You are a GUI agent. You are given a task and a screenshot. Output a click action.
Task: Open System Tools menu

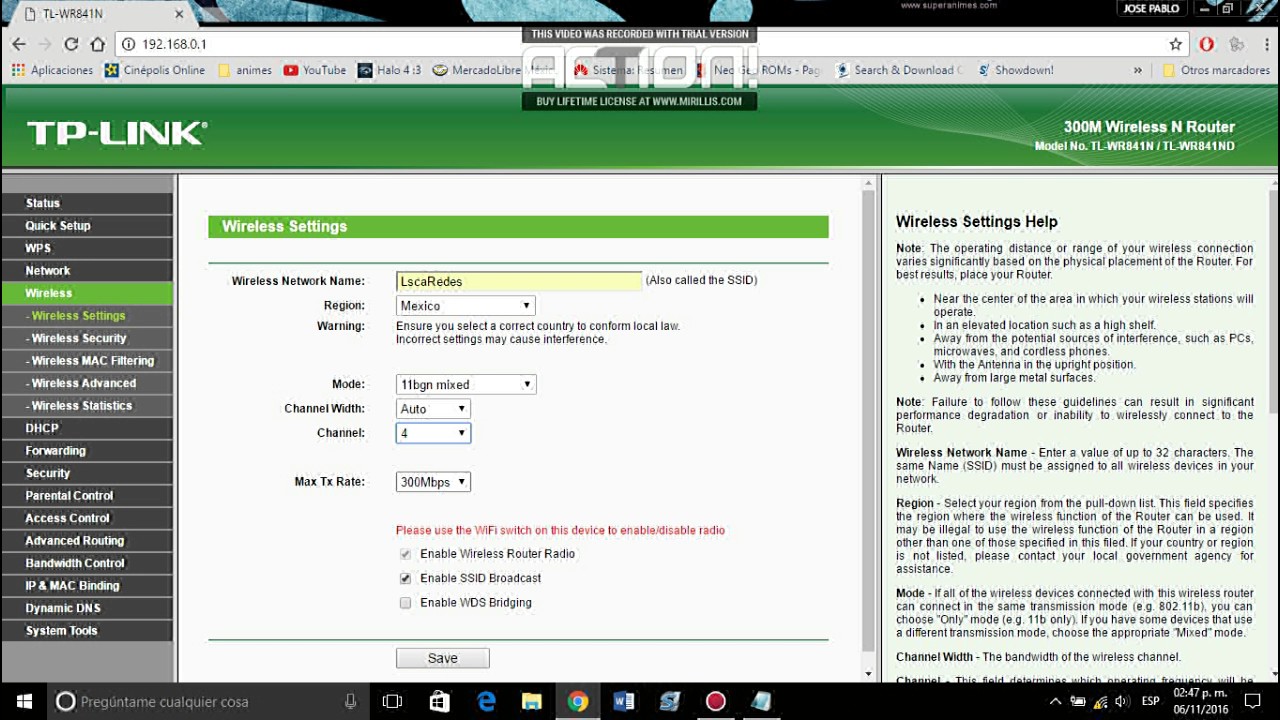pyautogui.click(x=86, y=630)
